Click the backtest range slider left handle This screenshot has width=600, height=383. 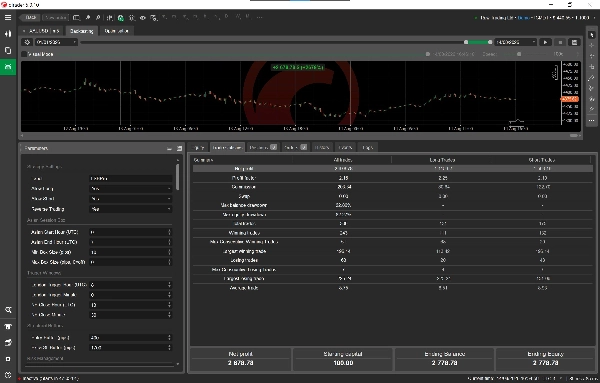[466, 42]
